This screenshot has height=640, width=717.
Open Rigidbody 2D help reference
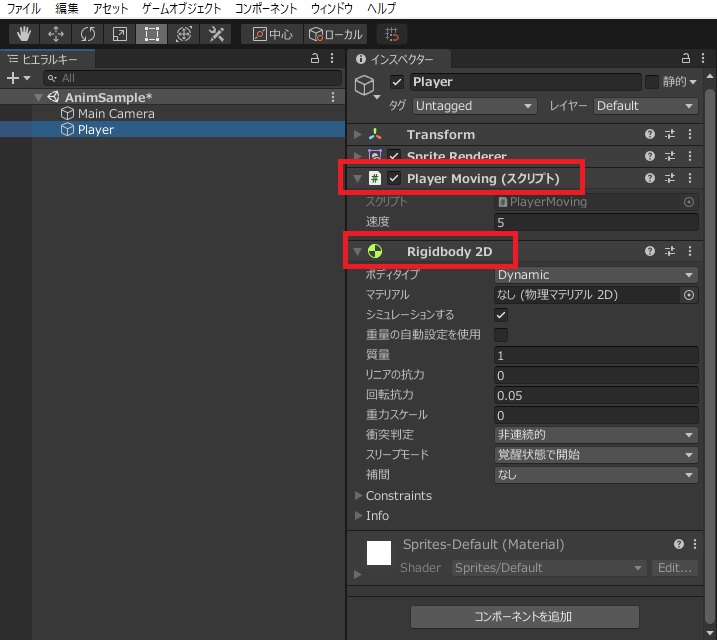tap(650, 251)
